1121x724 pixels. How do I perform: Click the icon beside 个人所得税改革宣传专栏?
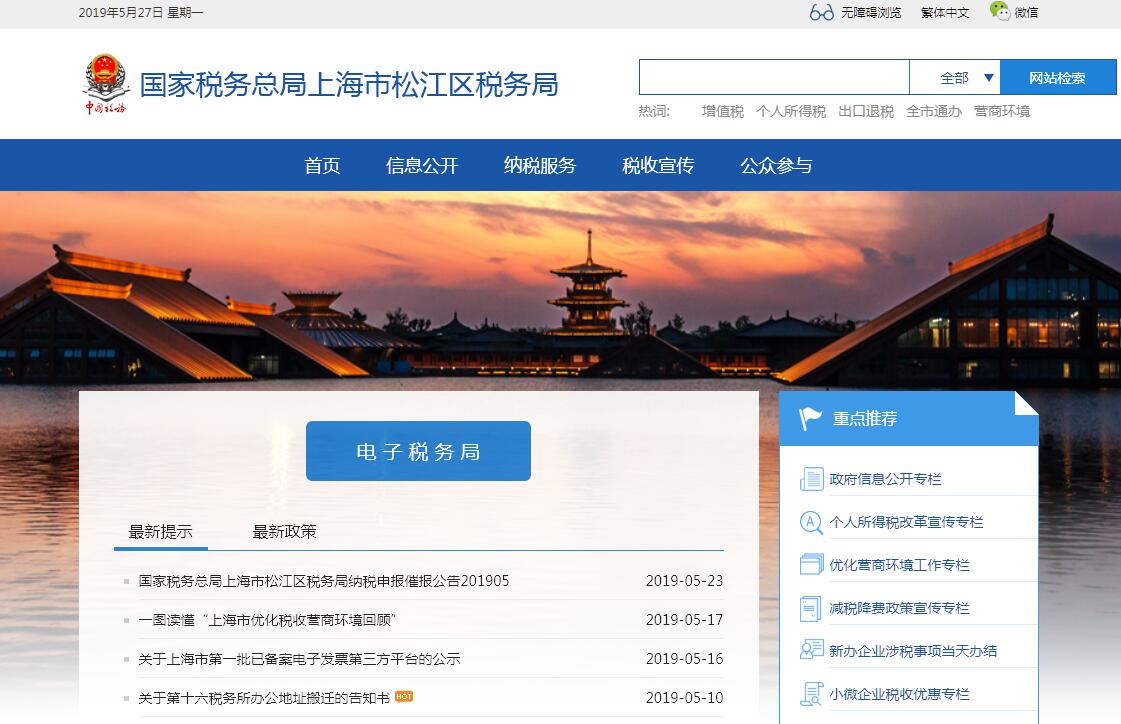click(811, 522)
